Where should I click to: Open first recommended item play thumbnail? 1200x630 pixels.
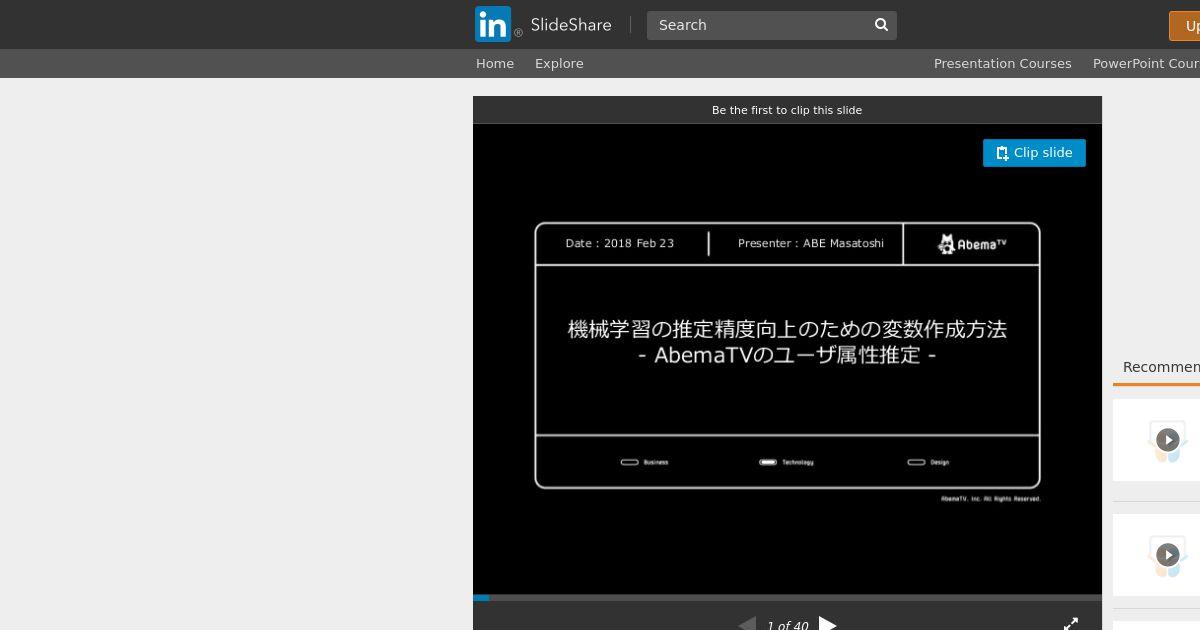1167,440
